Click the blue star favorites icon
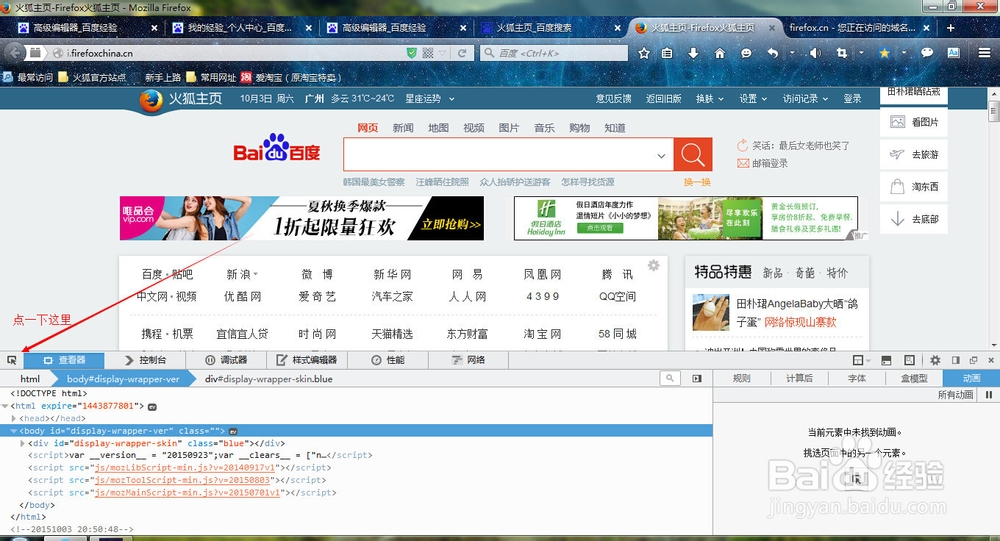The width and height of the screenshot is (1000, 541). [885, 53]
